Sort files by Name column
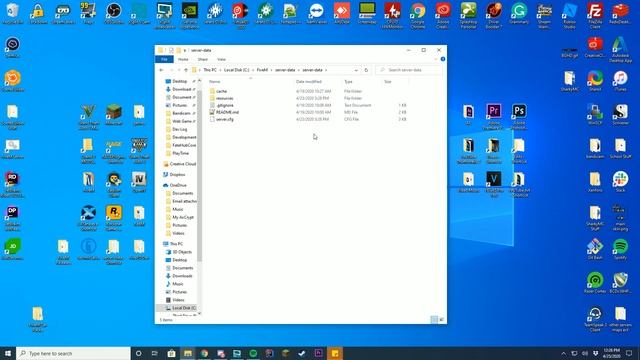 [215, 82]
